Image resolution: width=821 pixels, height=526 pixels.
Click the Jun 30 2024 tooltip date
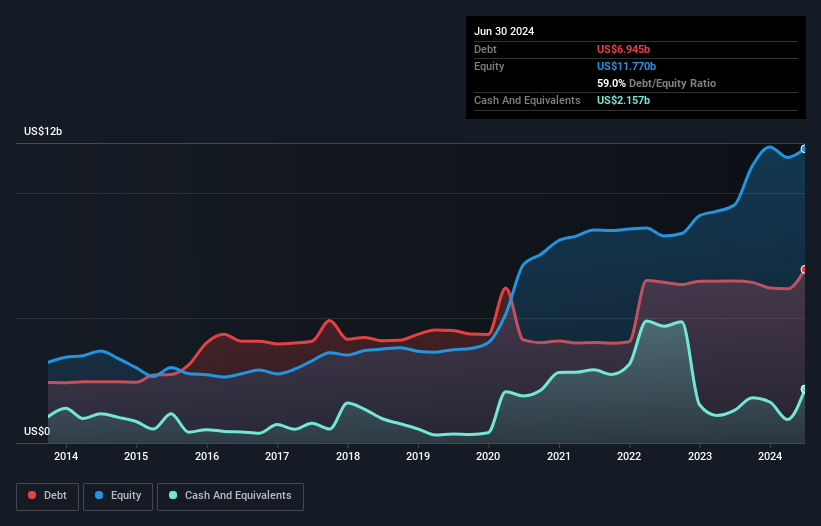pos(504,31)
